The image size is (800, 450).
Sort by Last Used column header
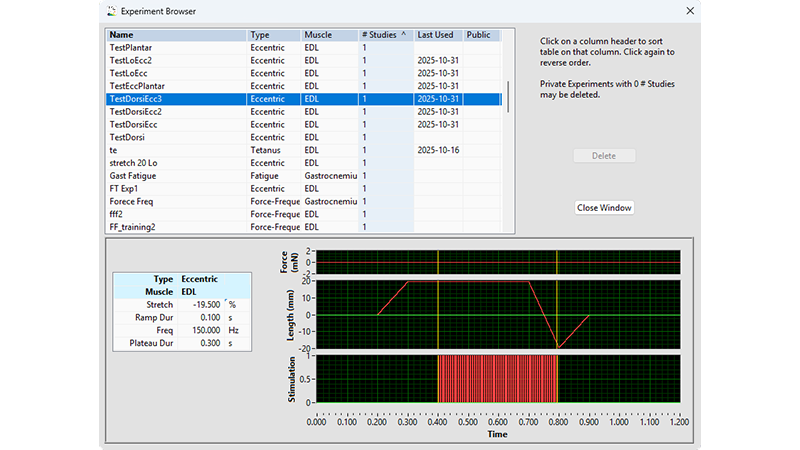(436, 35)
